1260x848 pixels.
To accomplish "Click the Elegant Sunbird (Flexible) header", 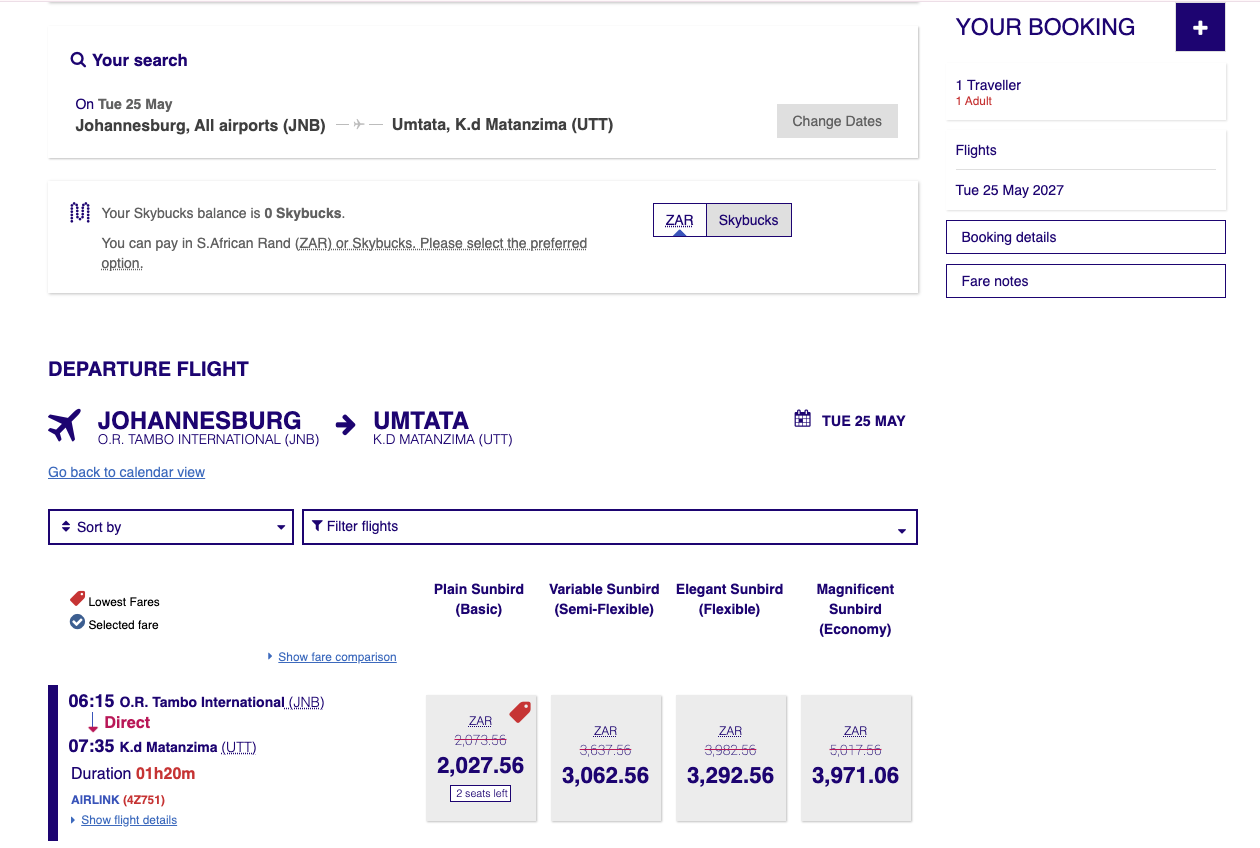I will point(730,599).
